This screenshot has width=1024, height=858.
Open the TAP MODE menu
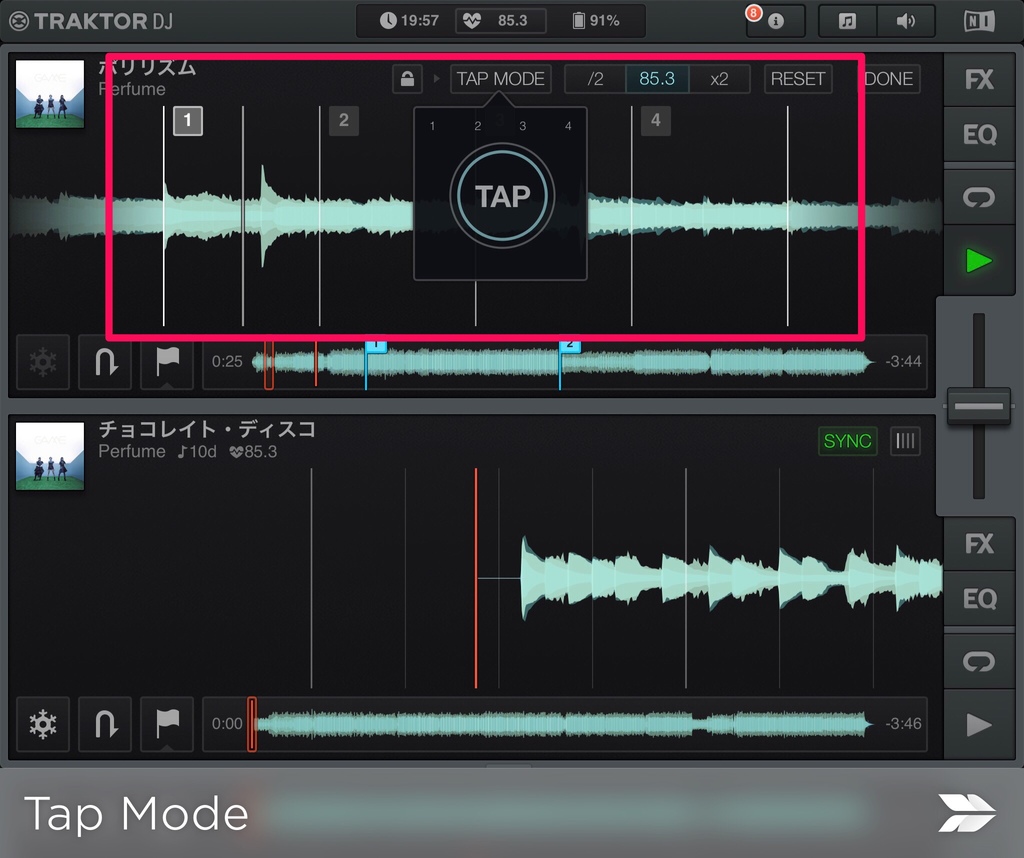(x=500, y=79)
